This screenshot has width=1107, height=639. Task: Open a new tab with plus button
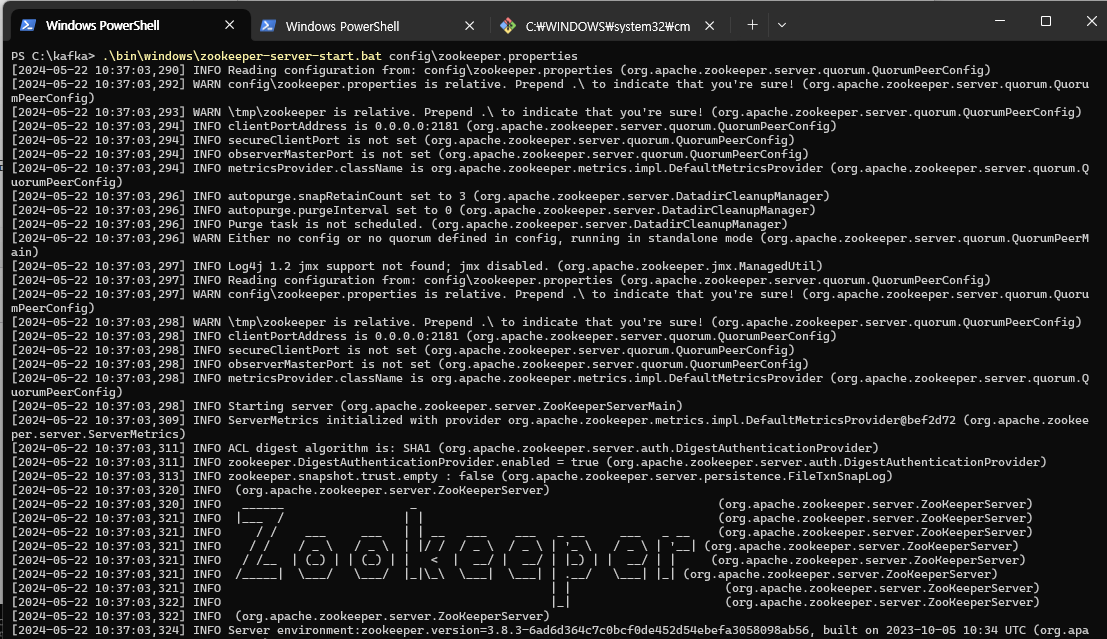tap(753, 25)
